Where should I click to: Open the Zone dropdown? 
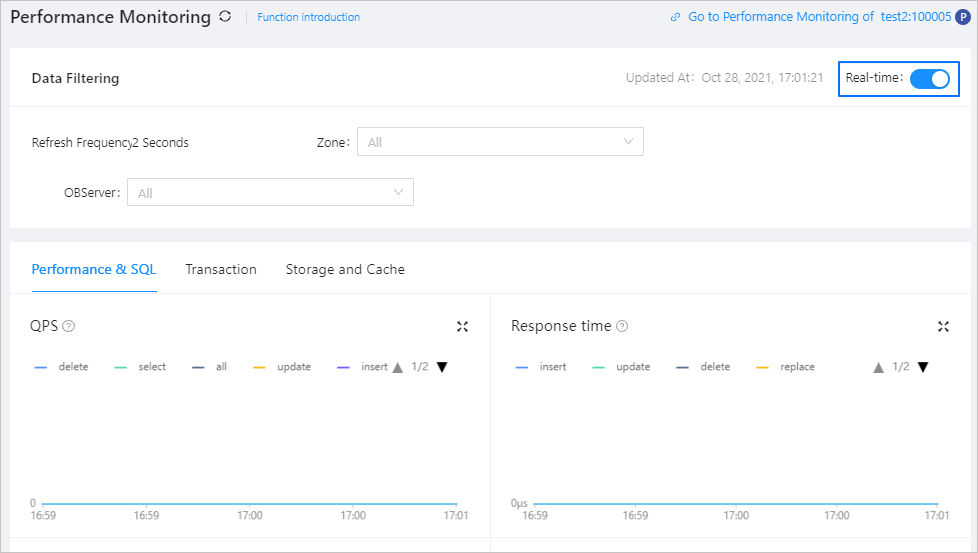coord(500,142)
